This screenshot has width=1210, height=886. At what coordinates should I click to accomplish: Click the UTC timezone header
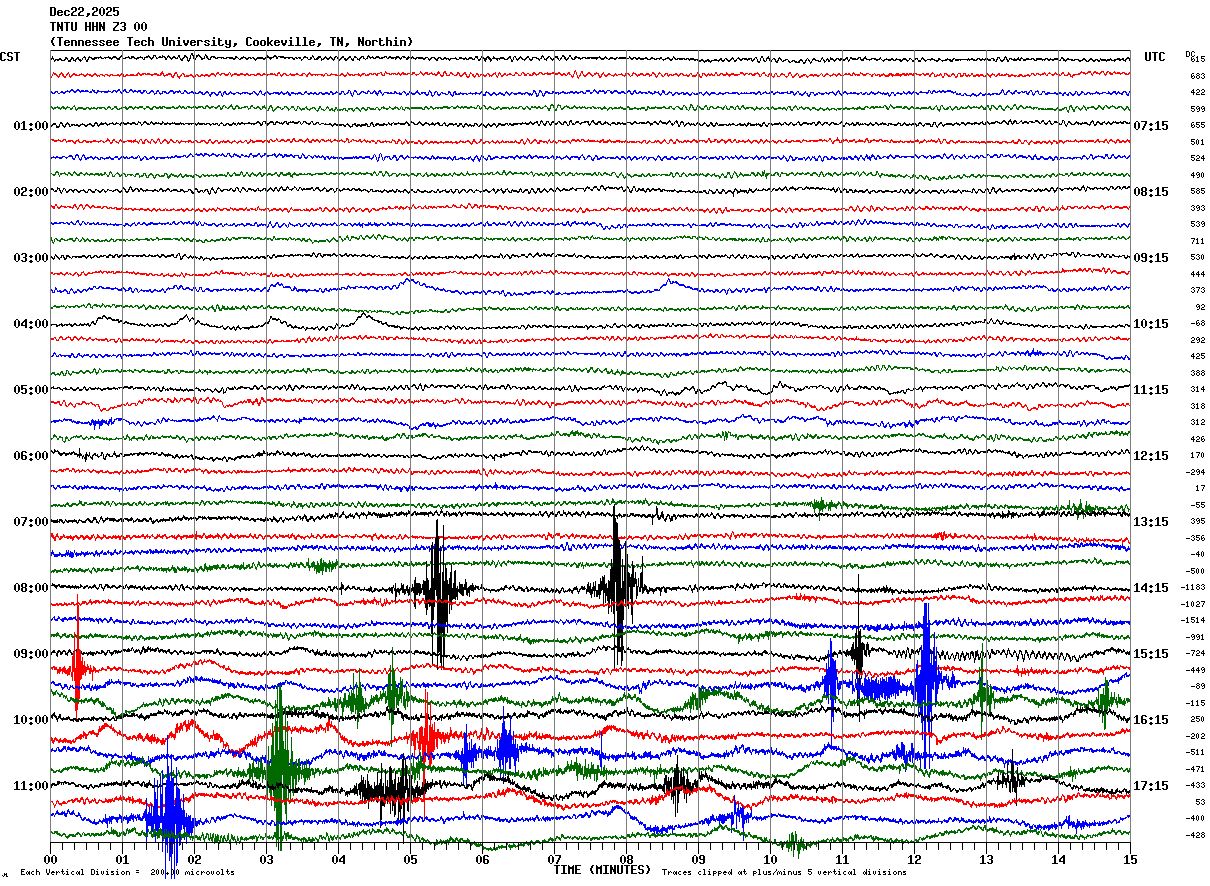click(1155, 57)
